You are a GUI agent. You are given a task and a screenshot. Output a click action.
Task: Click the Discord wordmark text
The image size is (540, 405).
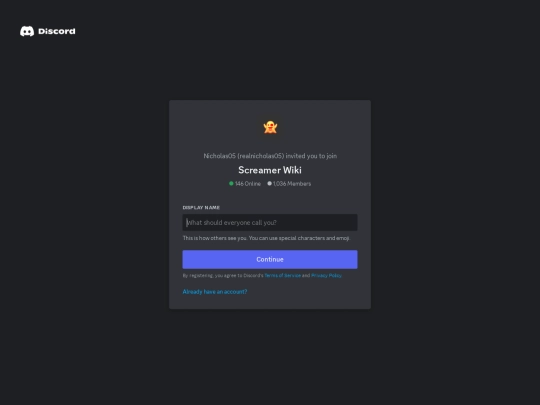click(x=57, y=31)
